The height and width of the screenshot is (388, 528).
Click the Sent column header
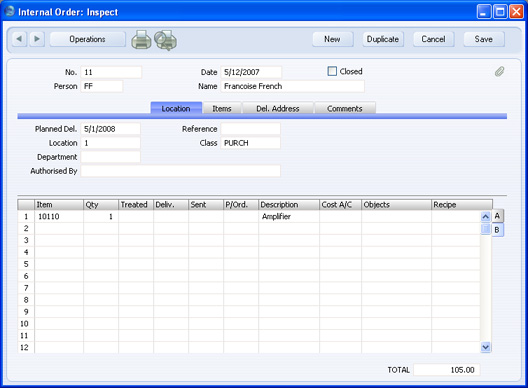pyautogui.click(x=206, y=205)
